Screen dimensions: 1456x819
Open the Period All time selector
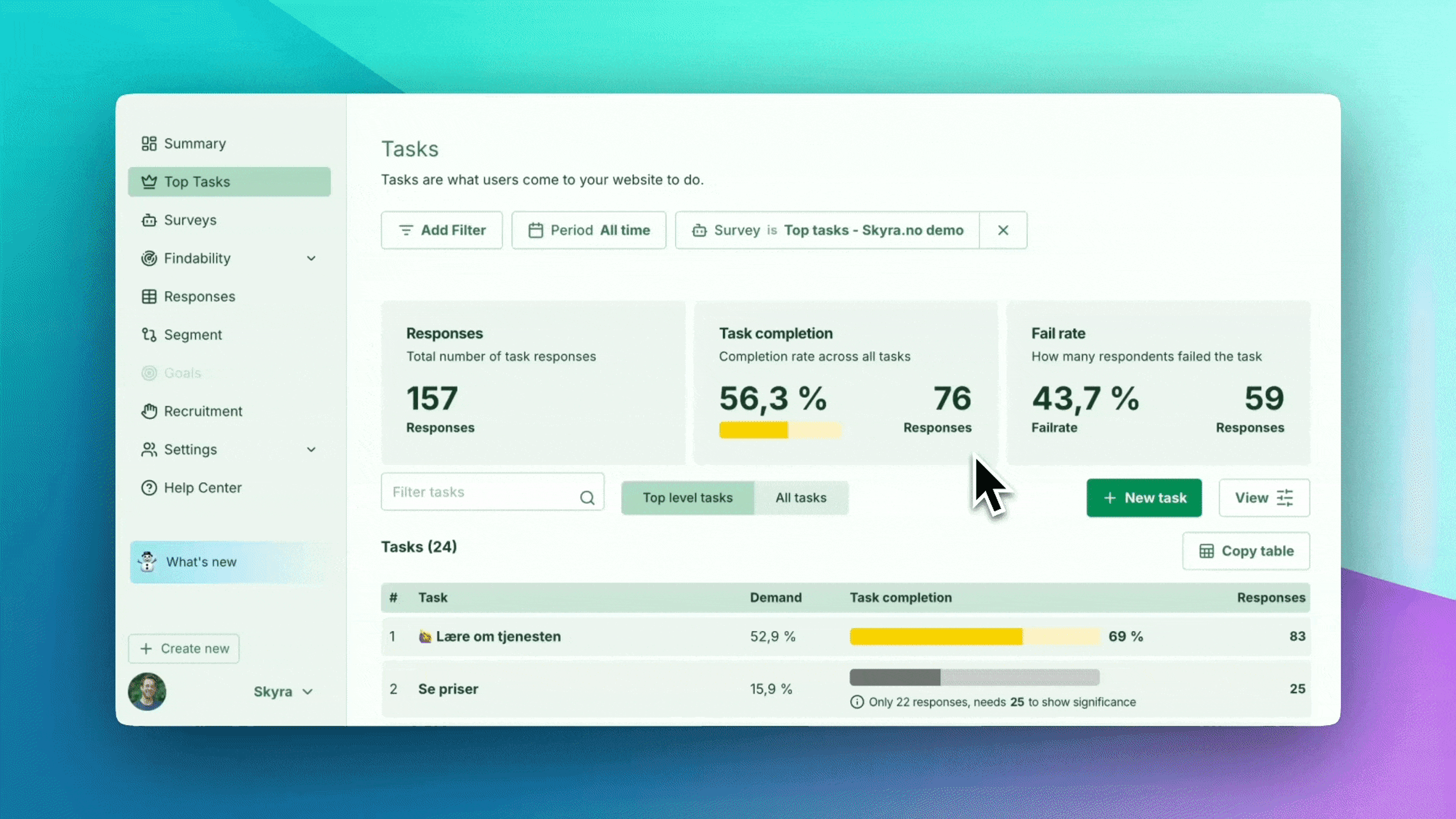[x=588, y=230]
